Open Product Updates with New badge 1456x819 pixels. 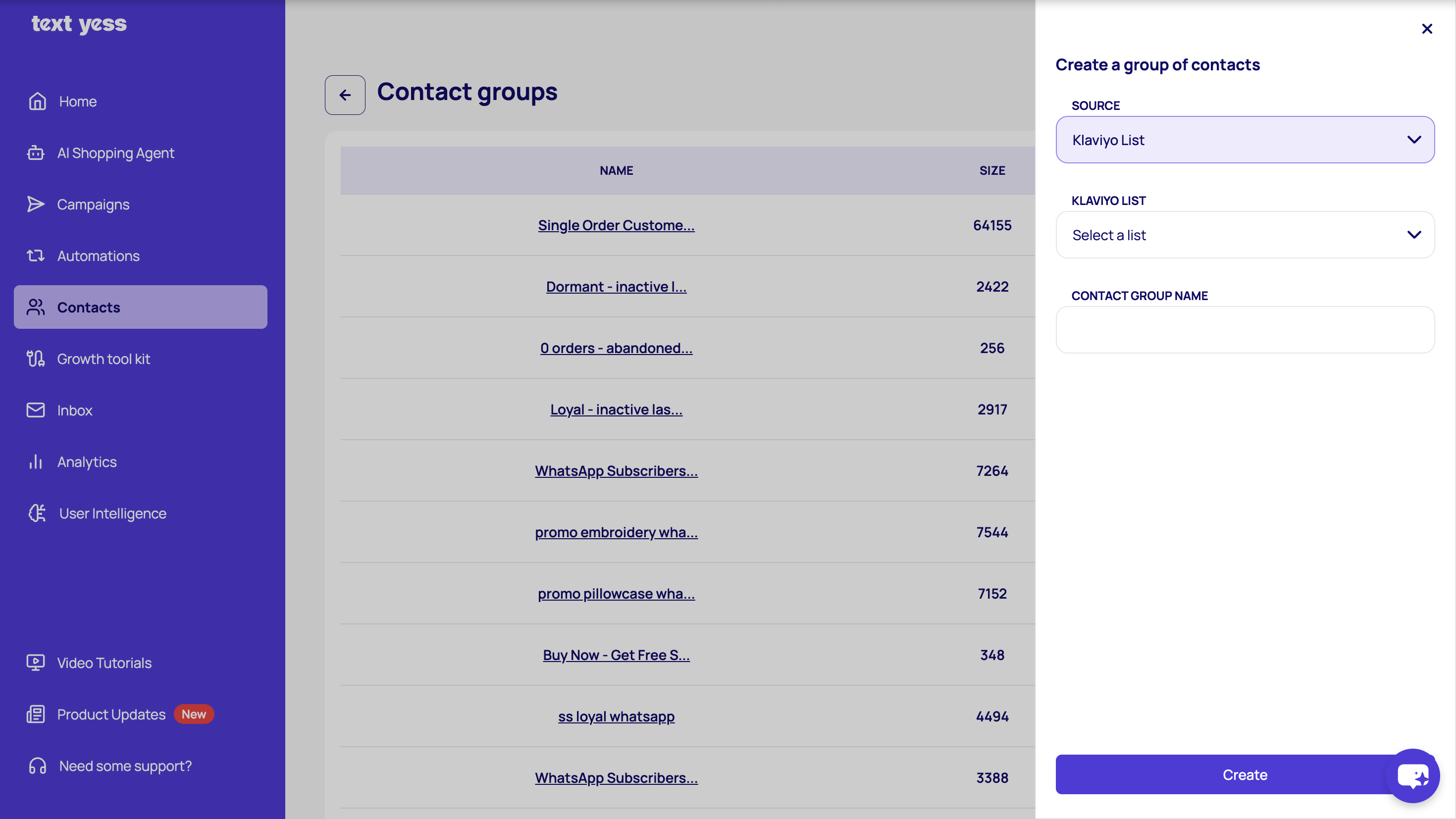pyautogui.click(x=111, y=714)
